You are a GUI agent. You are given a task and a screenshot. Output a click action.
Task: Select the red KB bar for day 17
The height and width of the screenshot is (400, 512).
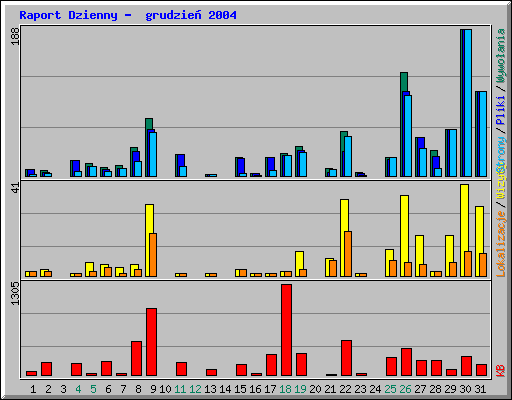coord(271,365)
